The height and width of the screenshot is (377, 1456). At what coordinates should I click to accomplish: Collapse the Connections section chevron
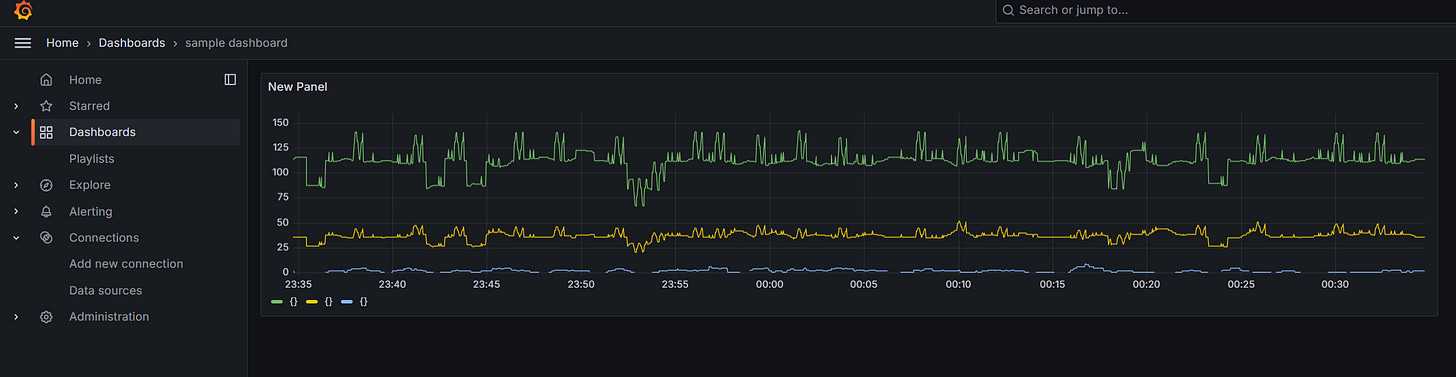point(15,238)
